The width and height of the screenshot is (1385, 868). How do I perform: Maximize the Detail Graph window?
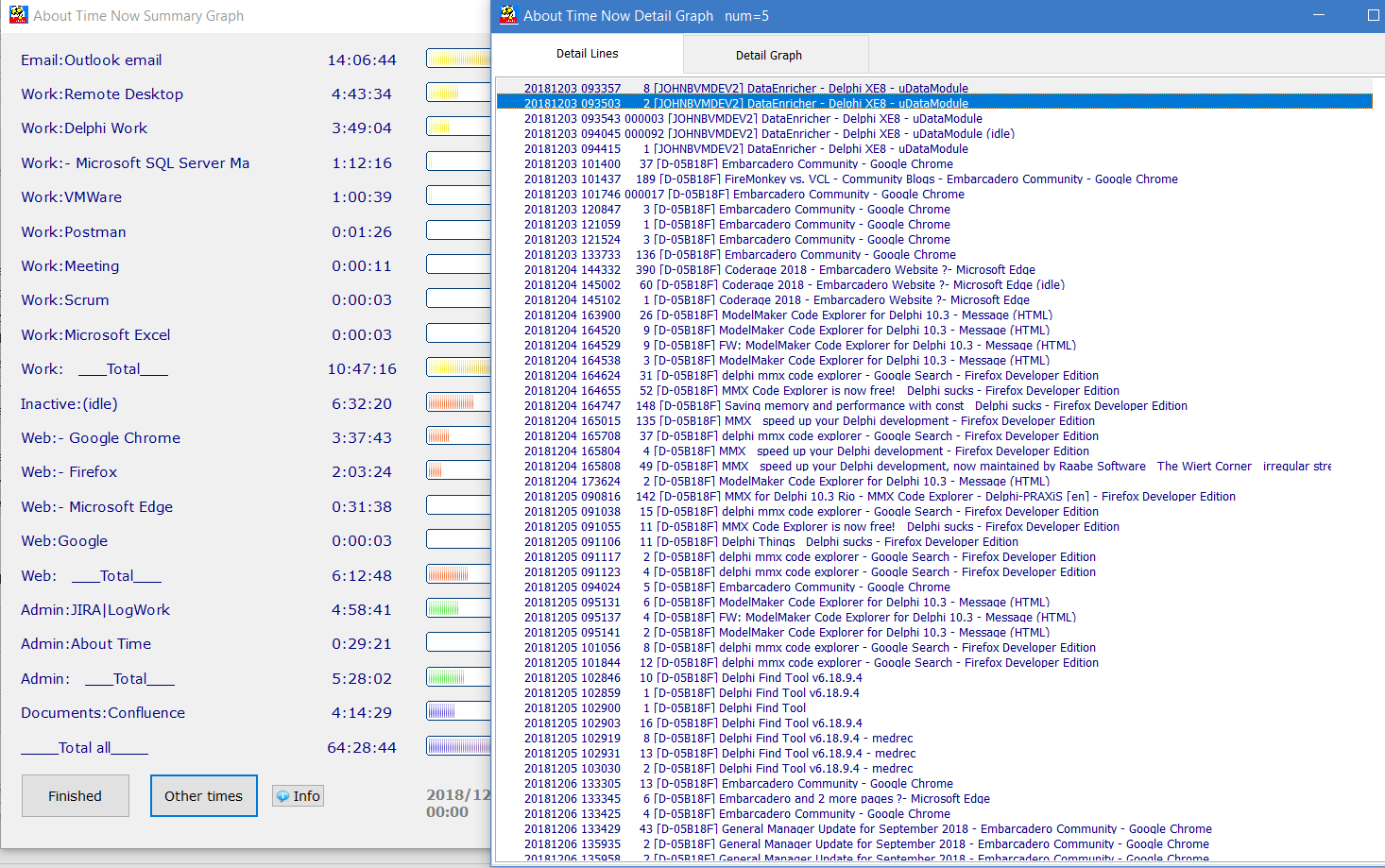tap(1373, 15)
